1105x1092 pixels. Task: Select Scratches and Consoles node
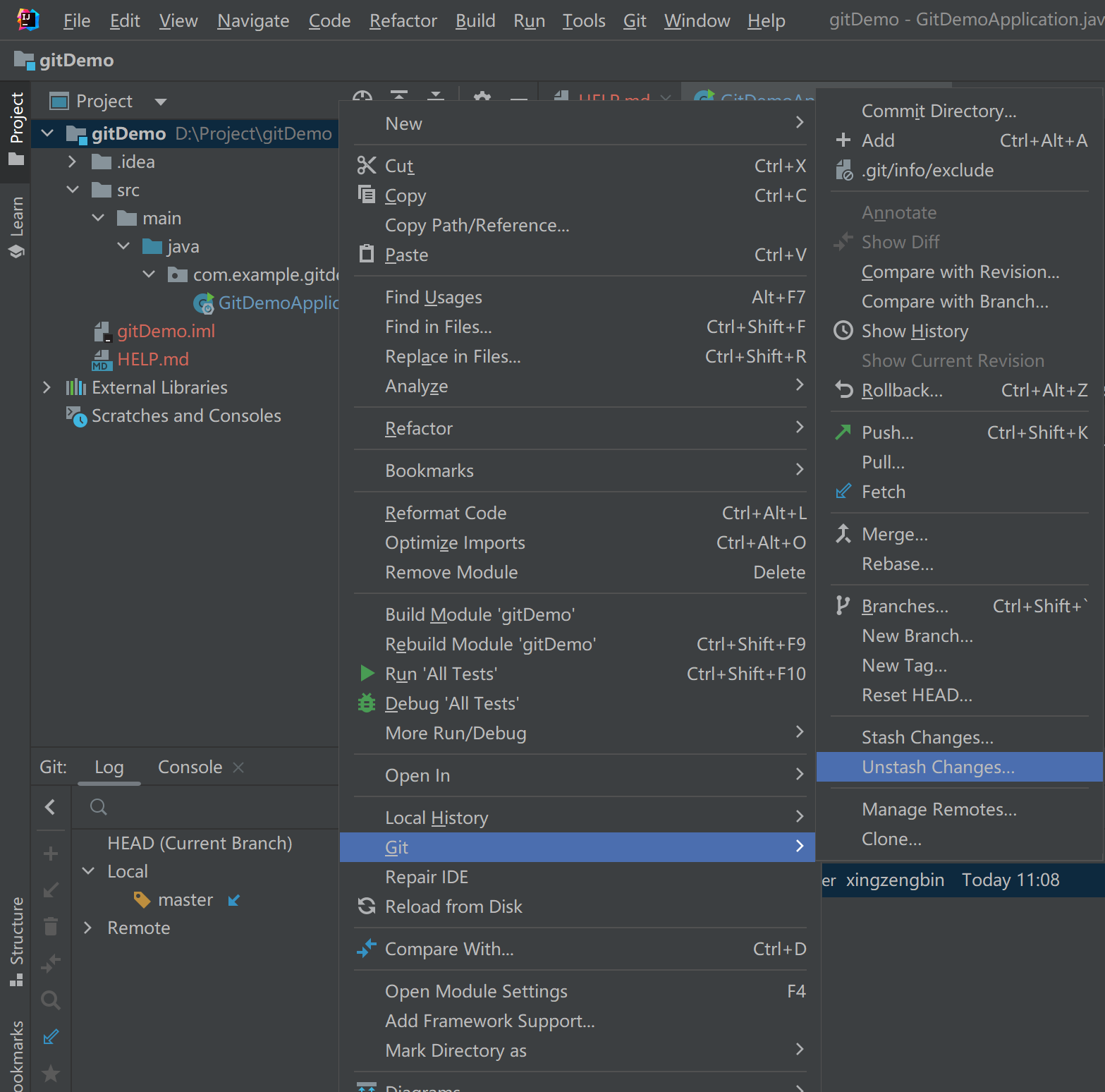tap(186, 415)
